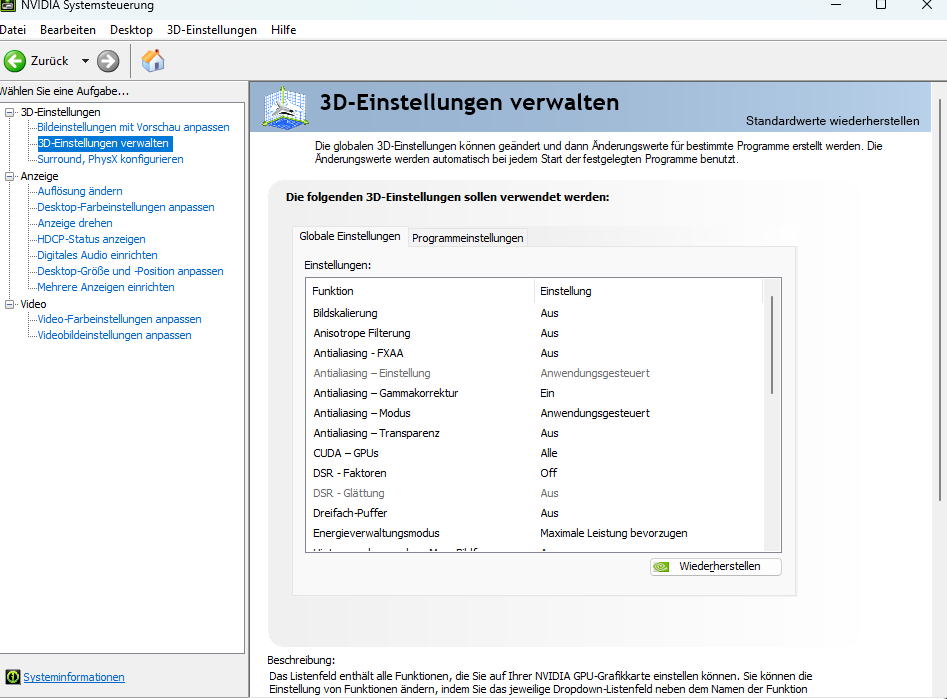Open the Datei menu
The height and width of the screenshot is (699, 947).
(x=13, y=30)
